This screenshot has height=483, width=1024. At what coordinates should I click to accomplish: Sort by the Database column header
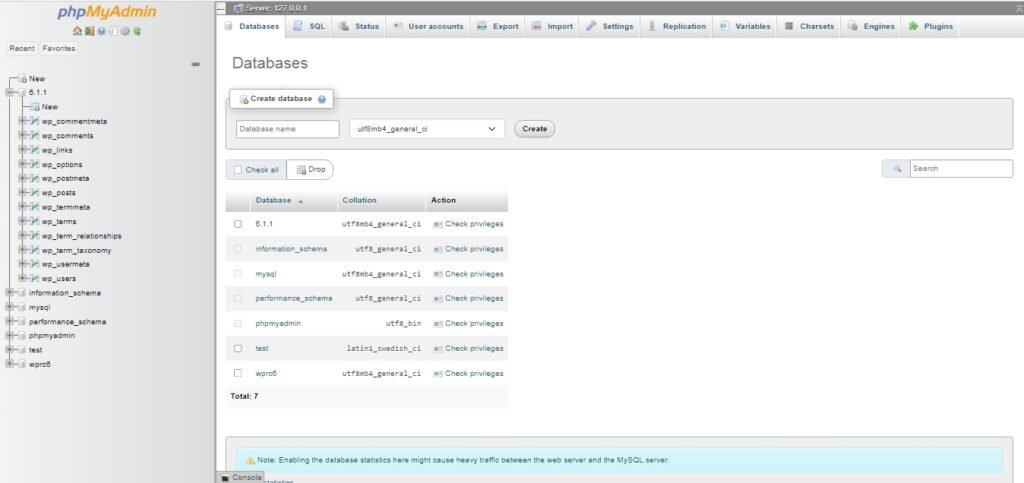[274, 200]
